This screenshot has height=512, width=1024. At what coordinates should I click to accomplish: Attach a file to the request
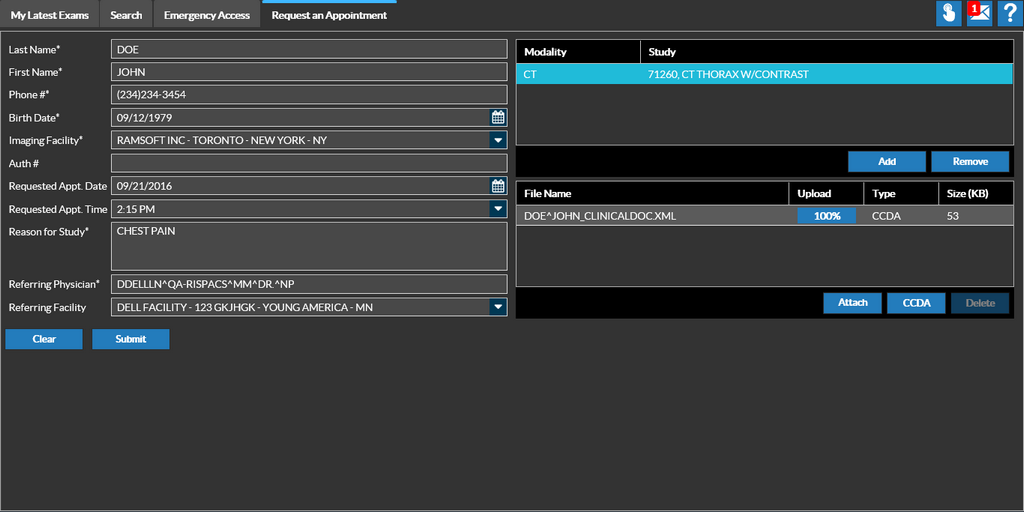852,303
